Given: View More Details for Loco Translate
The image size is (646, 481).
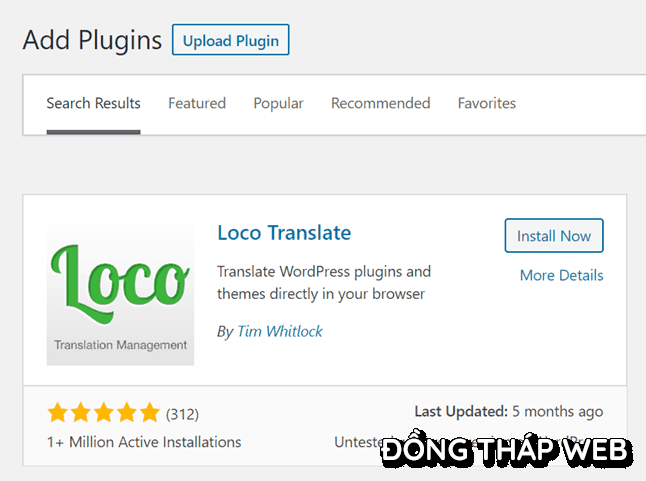Looking at the screenshot, I should [x=561, y=275].
